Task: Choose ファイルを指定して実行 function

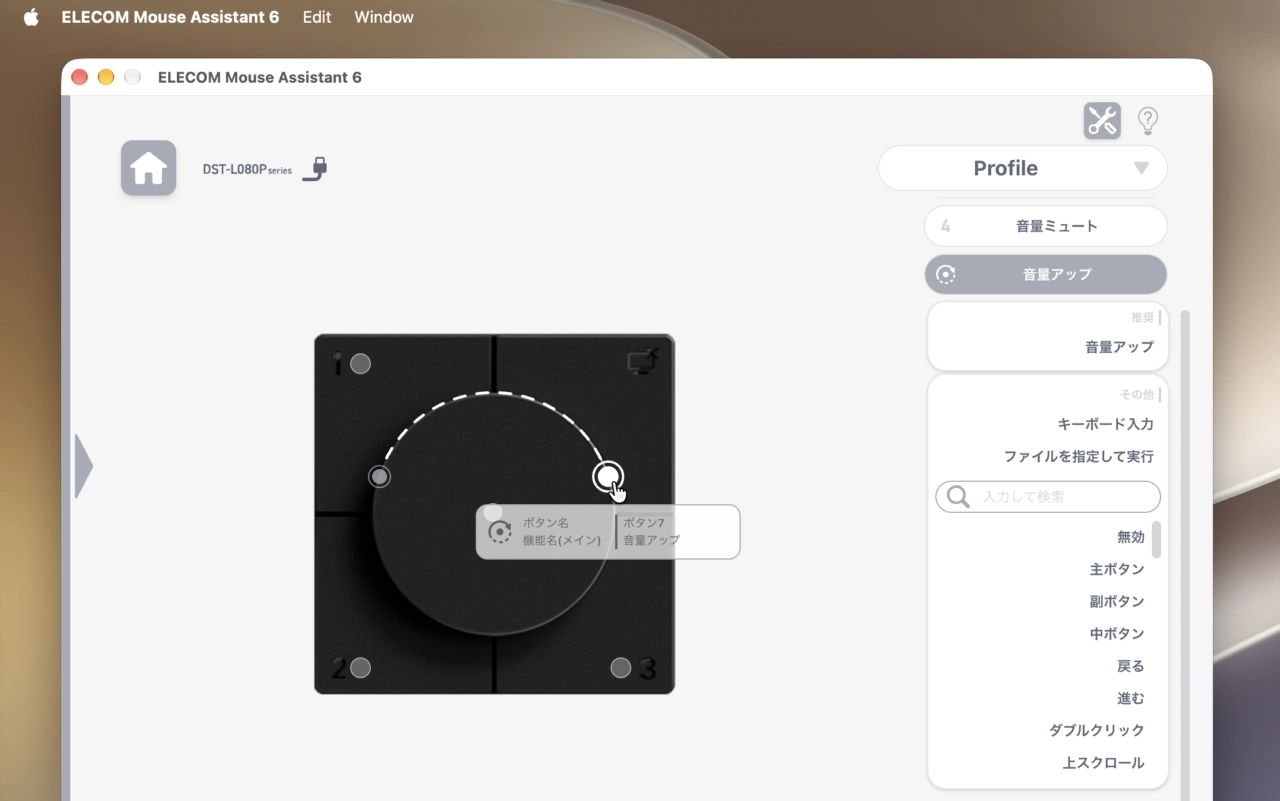Action: [1079, 456]
